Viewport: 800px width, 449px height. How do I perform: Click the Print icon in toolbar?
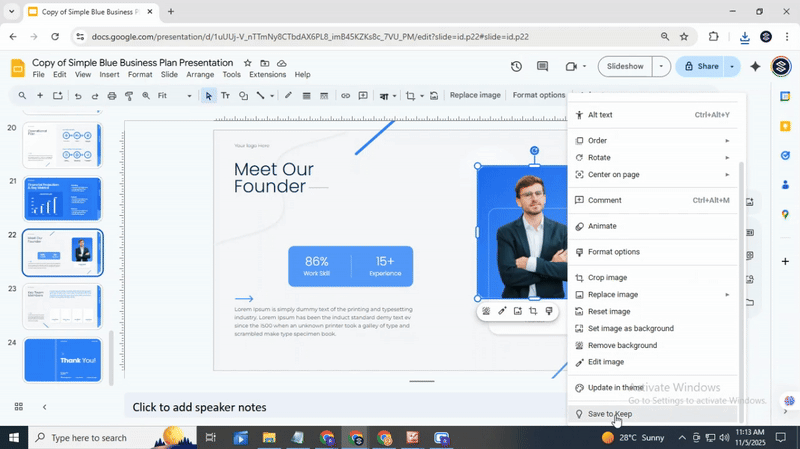tap(112, 96)
